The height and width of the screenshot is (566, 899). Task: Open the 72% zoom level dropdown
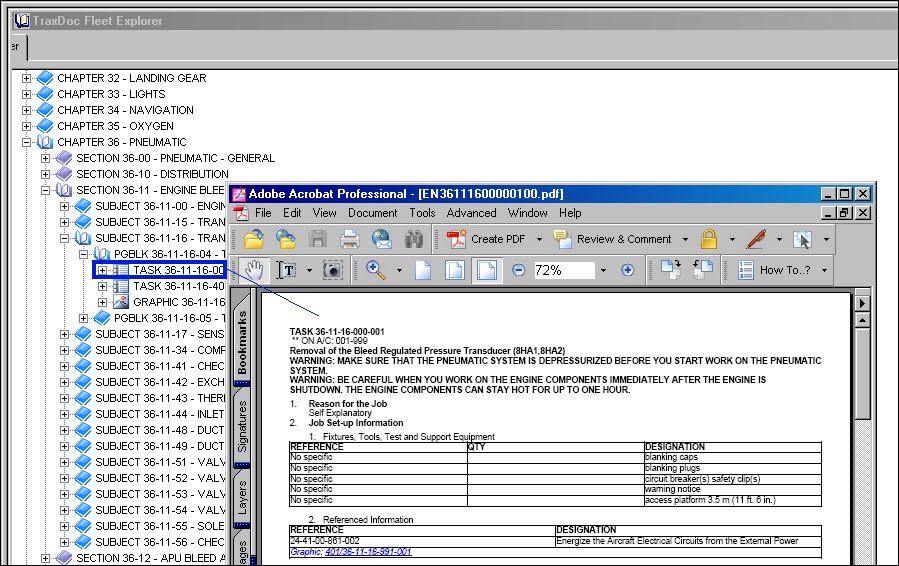(603, 270)
